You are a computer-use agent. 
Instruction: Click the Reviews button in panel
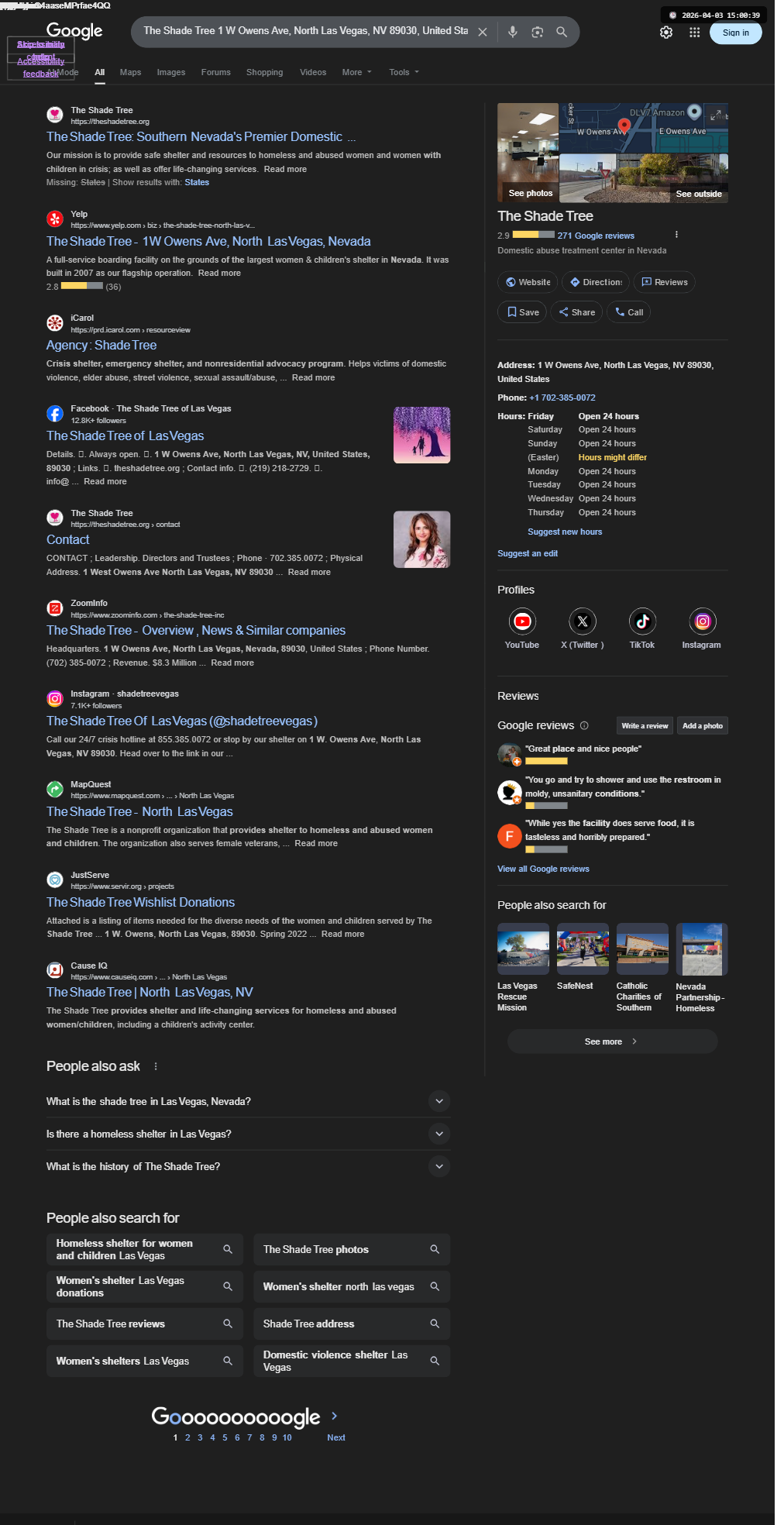pyautogui.click(x=665, y=282)
